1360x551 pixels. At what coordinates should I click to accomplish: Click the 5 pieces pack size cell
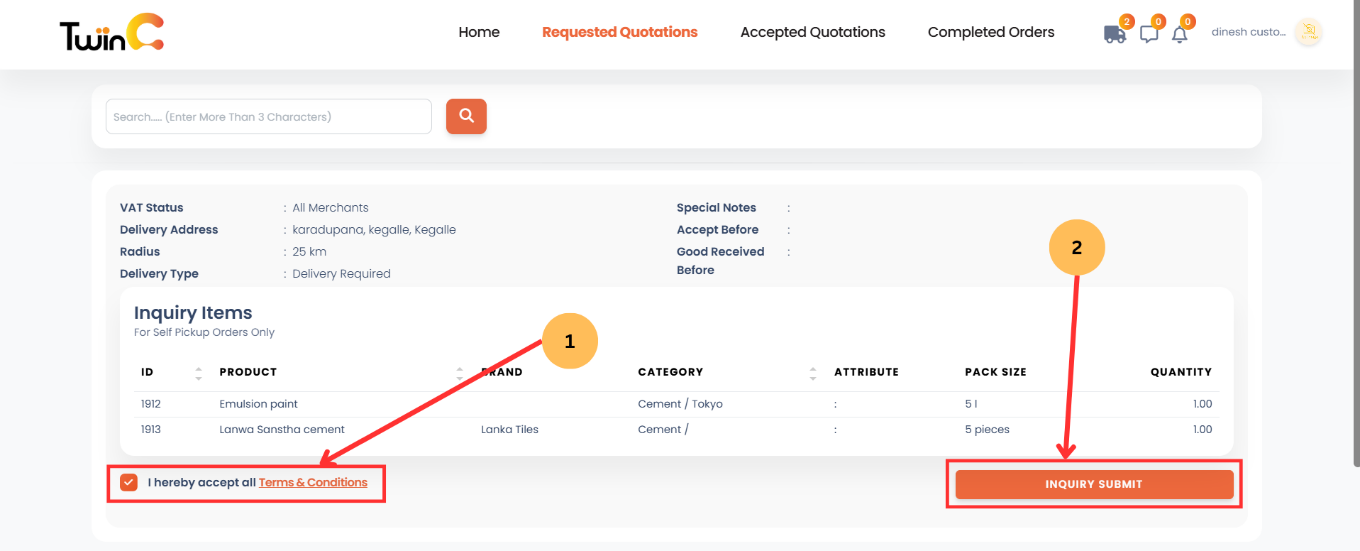[987, 429]
